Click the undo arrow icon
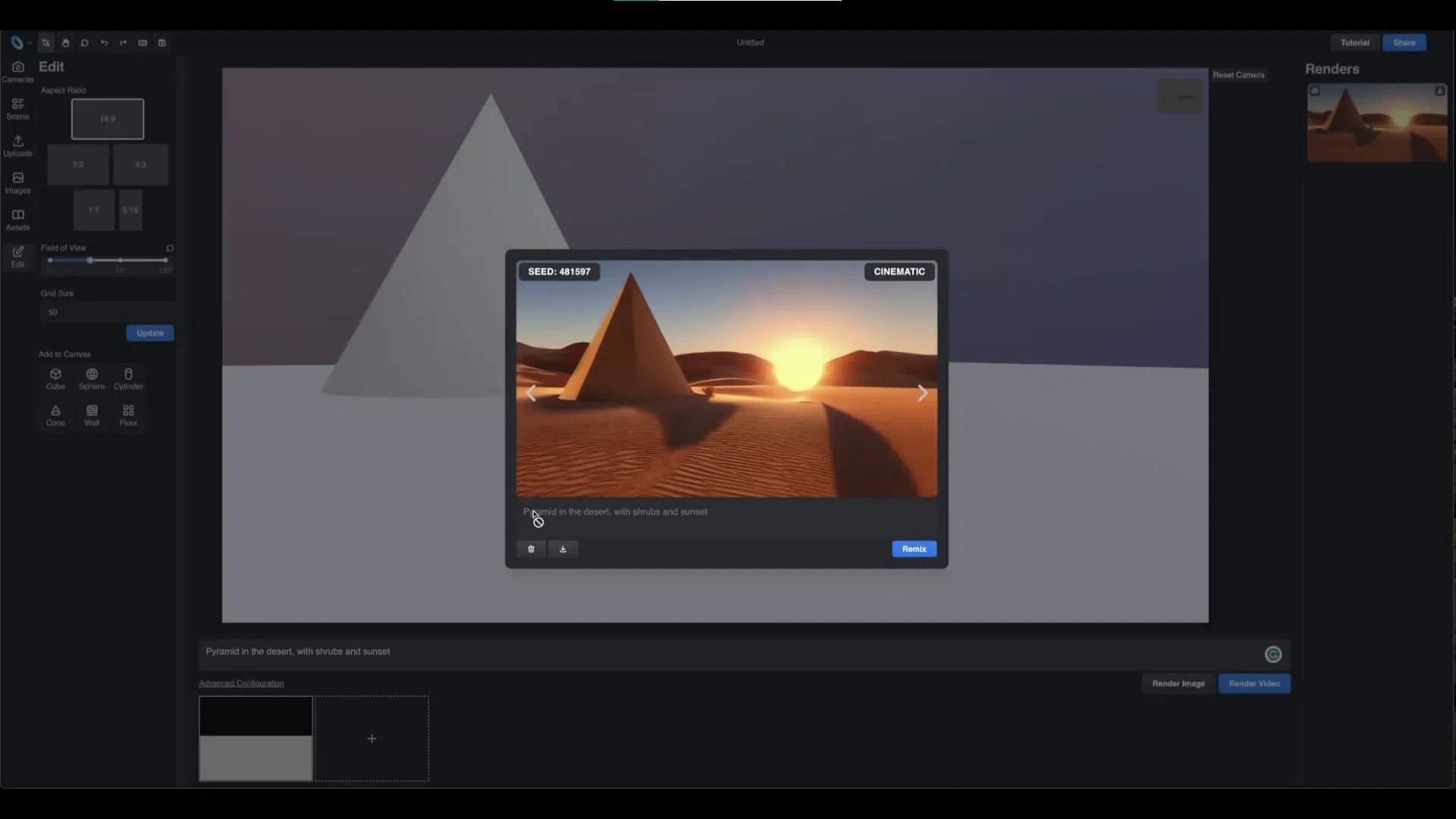The image size is (1456, 819). [104, 43]
